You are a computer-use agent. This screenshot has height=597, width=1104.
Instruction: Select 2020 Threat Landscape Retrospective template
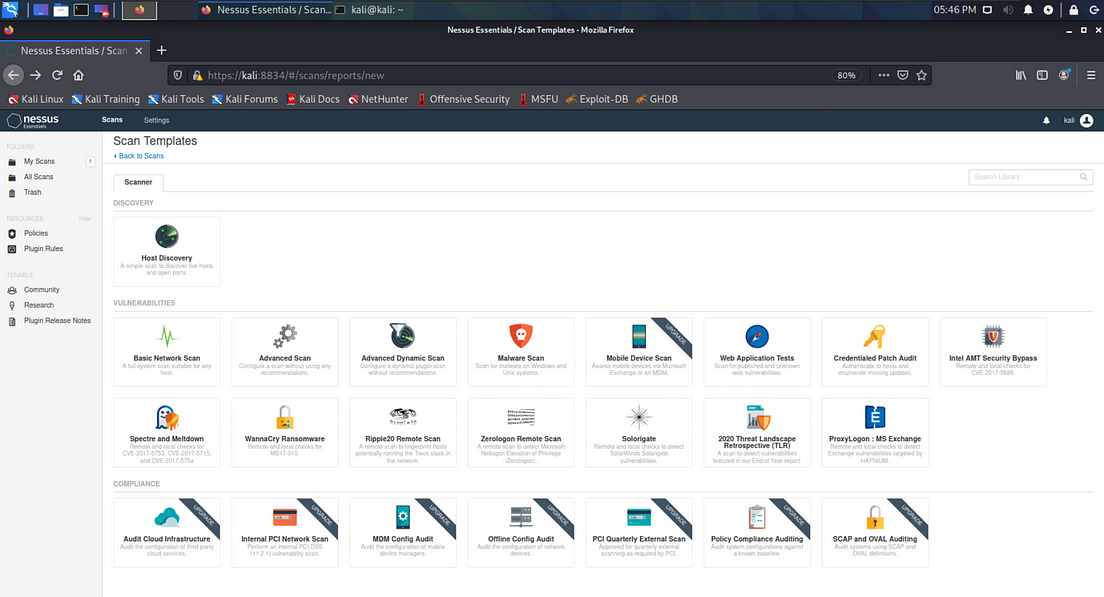pyautogui.click(x=757, y=432)
